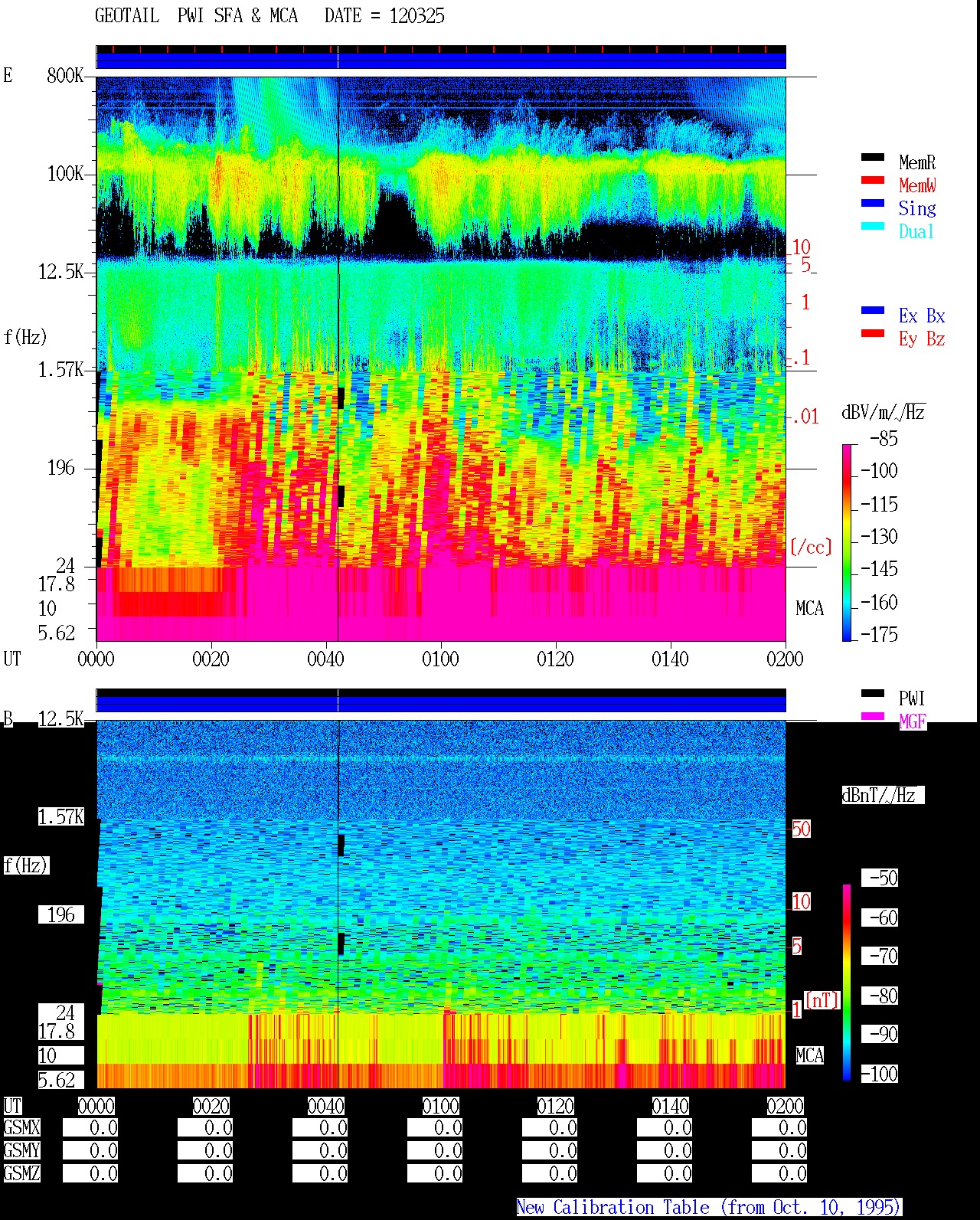
Task: Open the New Calibration Table link
Action: click(x=709, y=1207)
